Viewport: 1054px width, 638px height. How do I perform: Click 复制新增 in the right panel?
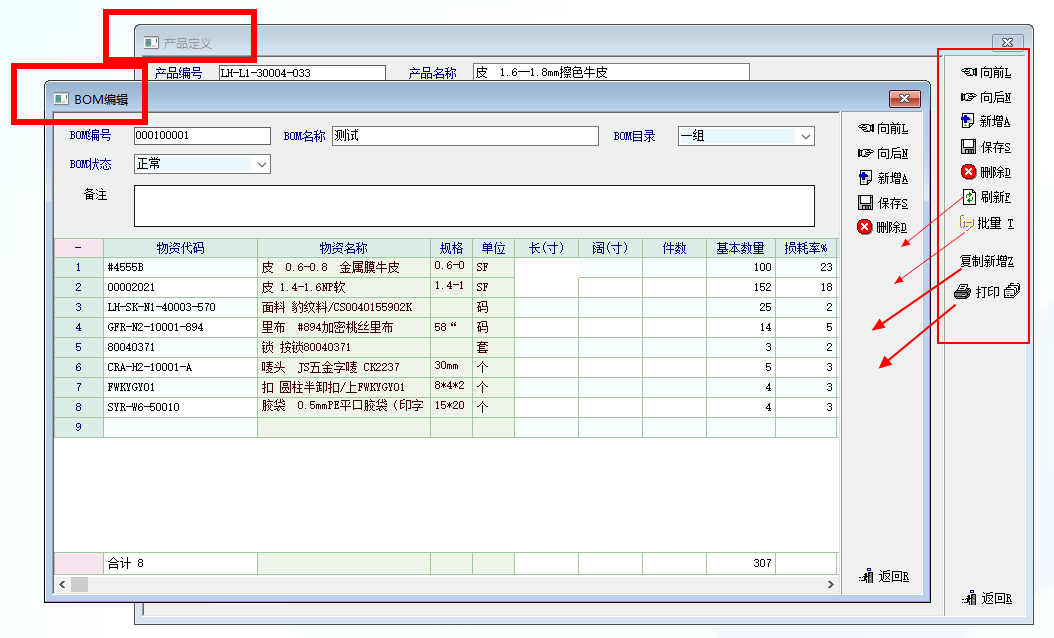coord(986,262)
